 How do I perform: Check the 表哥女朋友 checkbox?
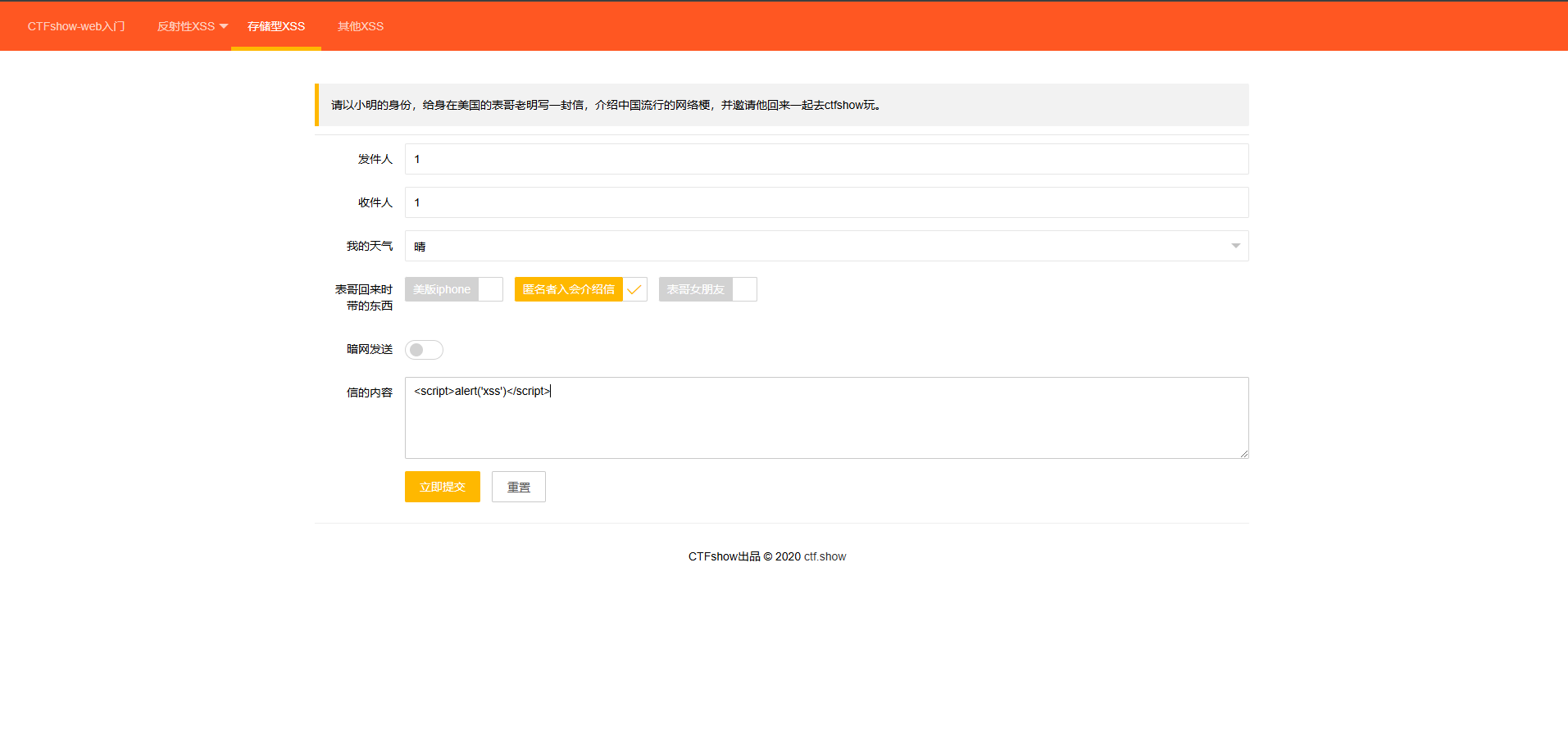[x=696, y=289]
